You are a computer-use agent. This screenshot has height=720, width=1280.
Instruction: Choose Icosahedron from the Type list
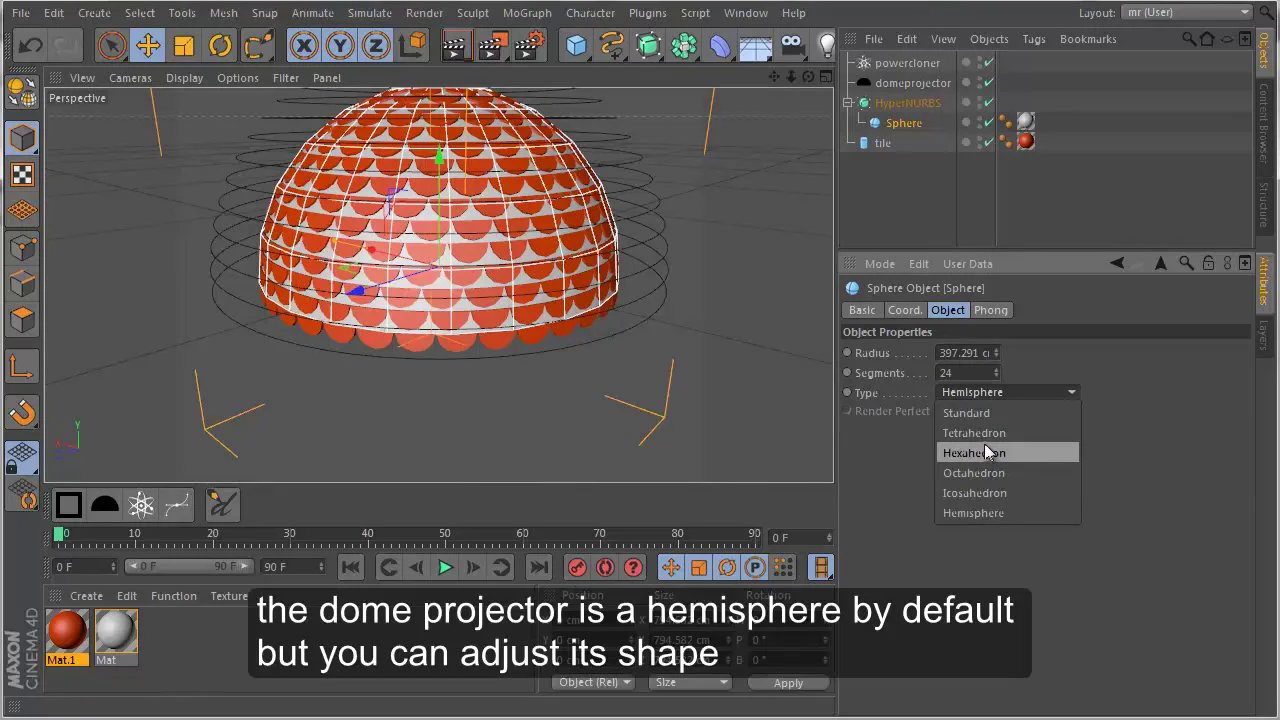974,493
